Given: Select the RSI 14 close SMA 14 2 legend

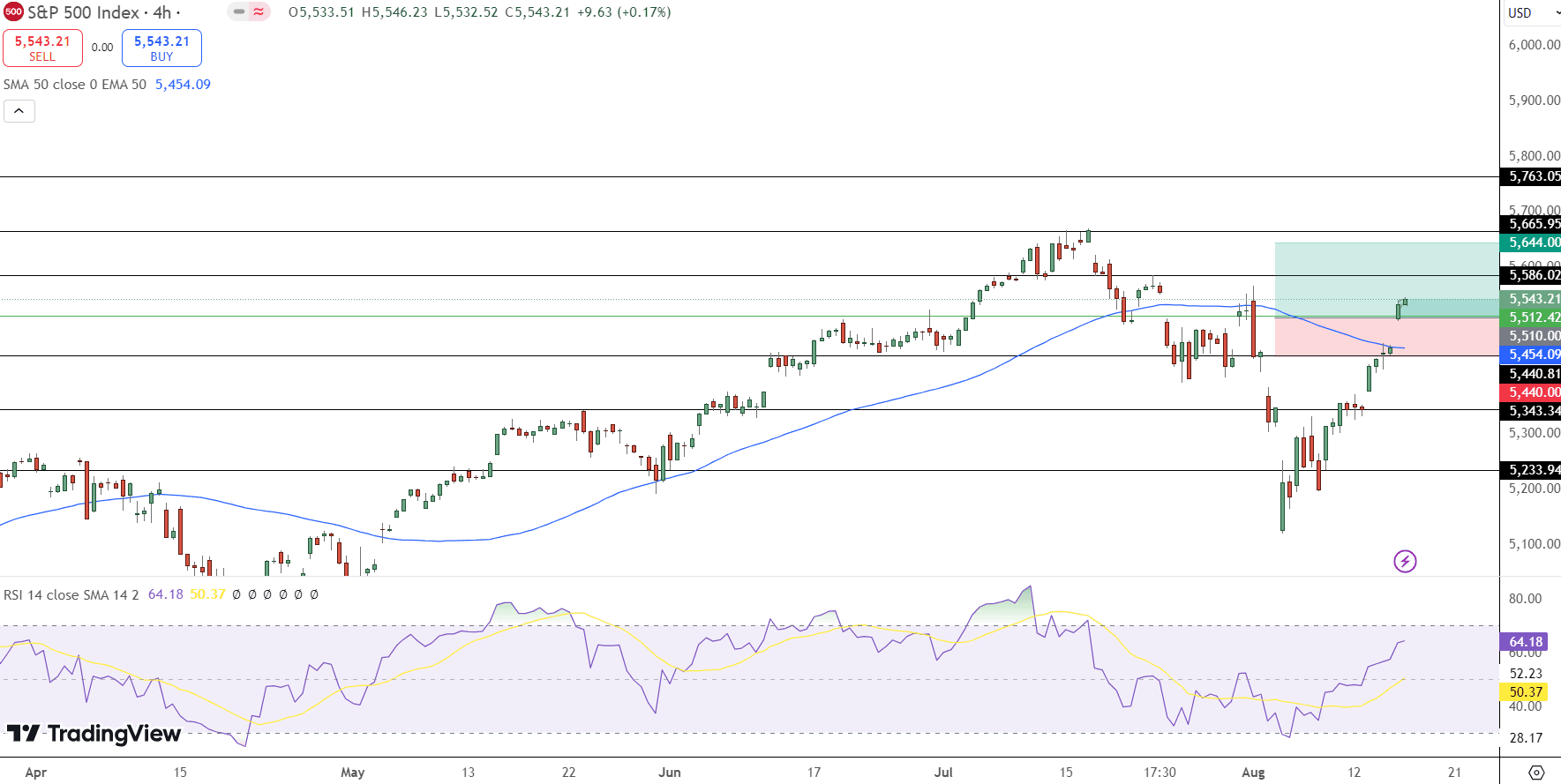Looking at the screenshot, I should point(71,594).
